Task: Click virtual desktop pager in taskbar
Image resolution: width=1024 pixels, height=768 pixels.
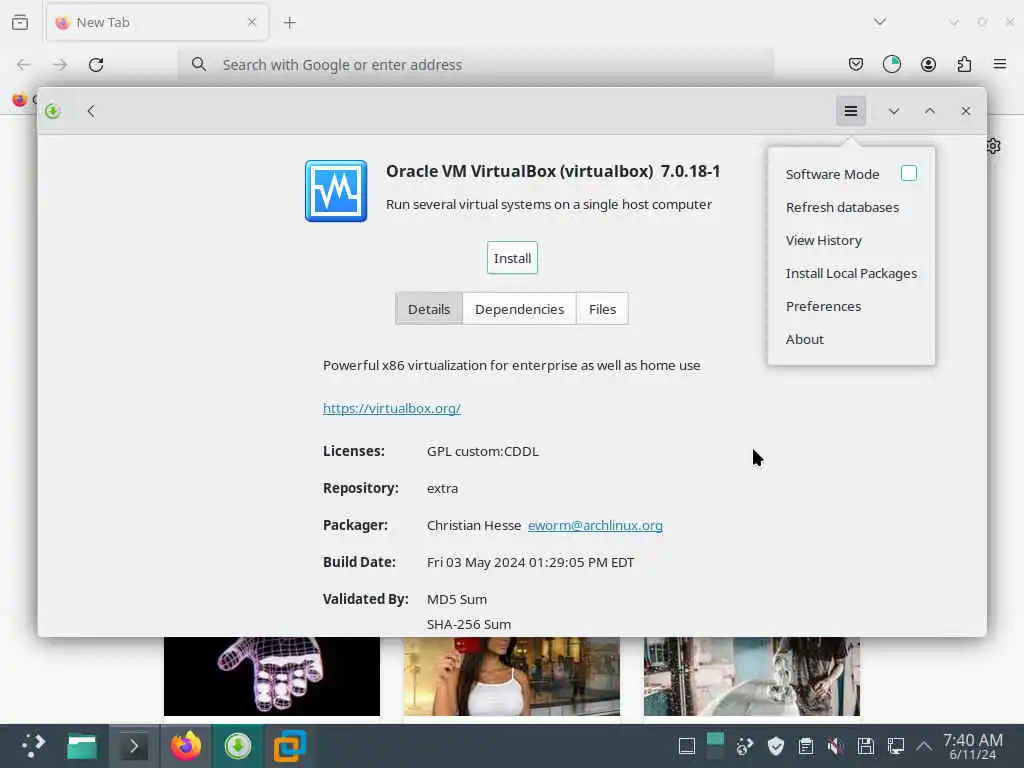Action: [x=715, y=746]
